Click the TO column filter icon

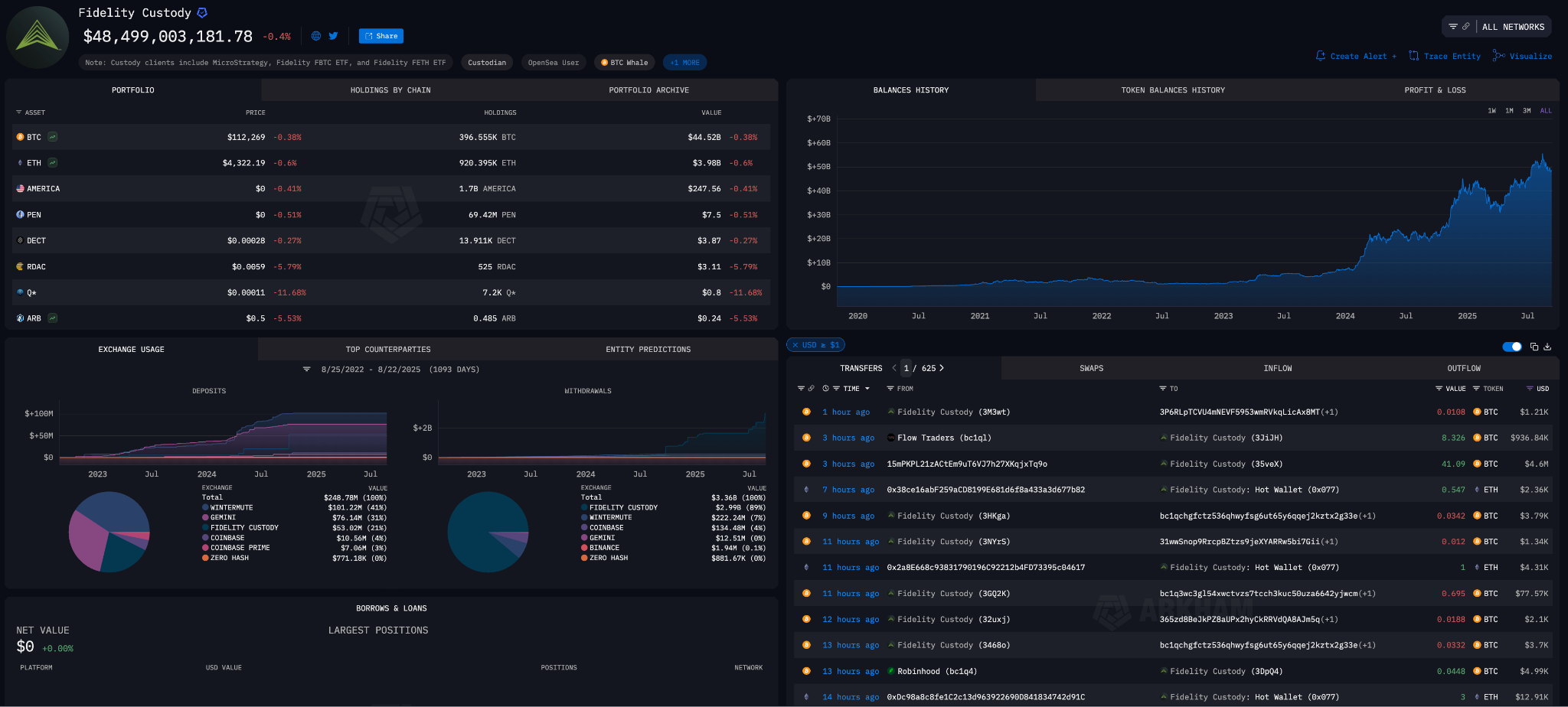pos(1163,389)
